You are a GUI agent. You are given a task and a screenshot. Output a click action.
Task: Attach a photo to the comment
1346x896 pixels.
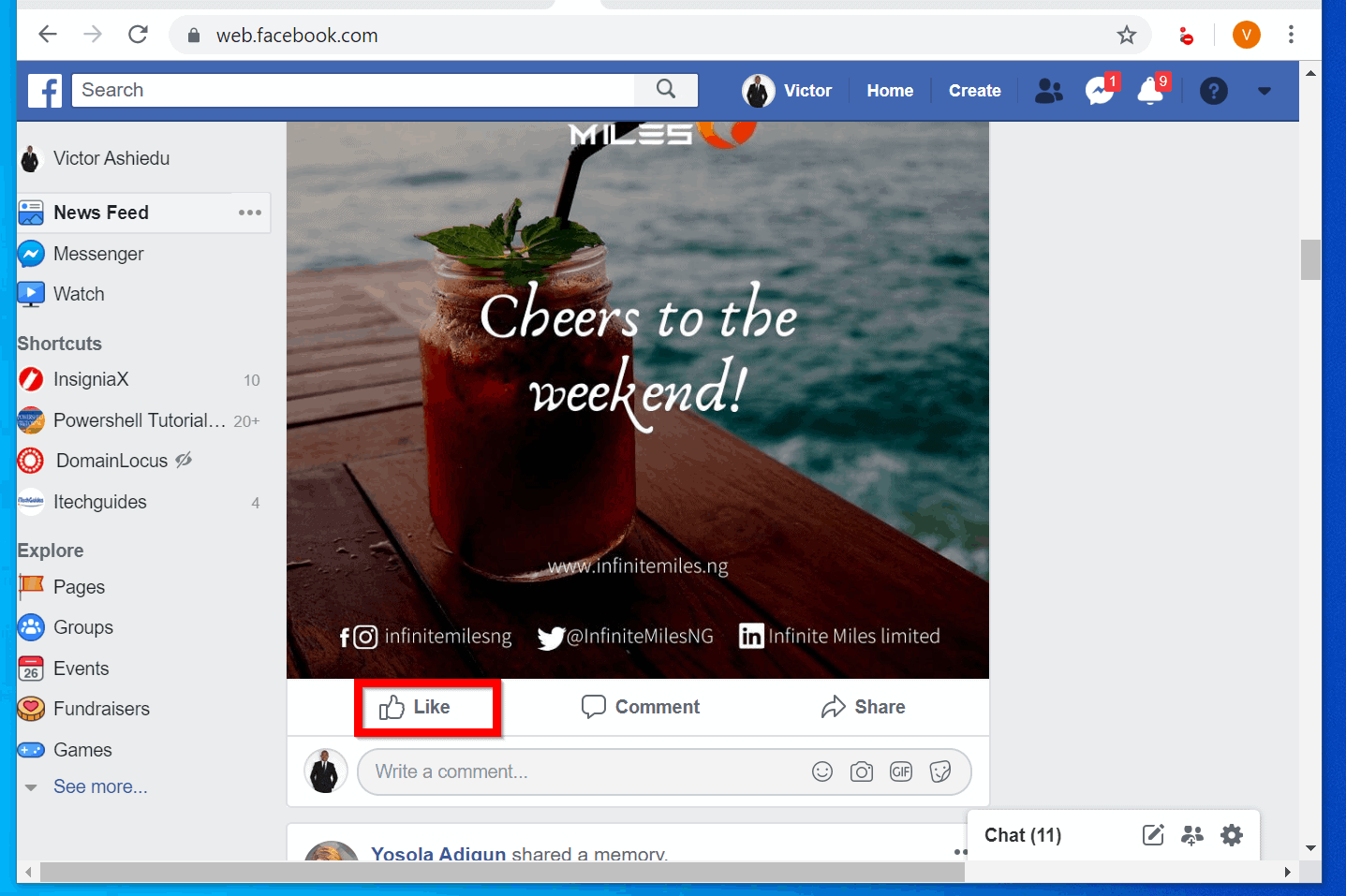pyautogui.click(x=862, y=771)
